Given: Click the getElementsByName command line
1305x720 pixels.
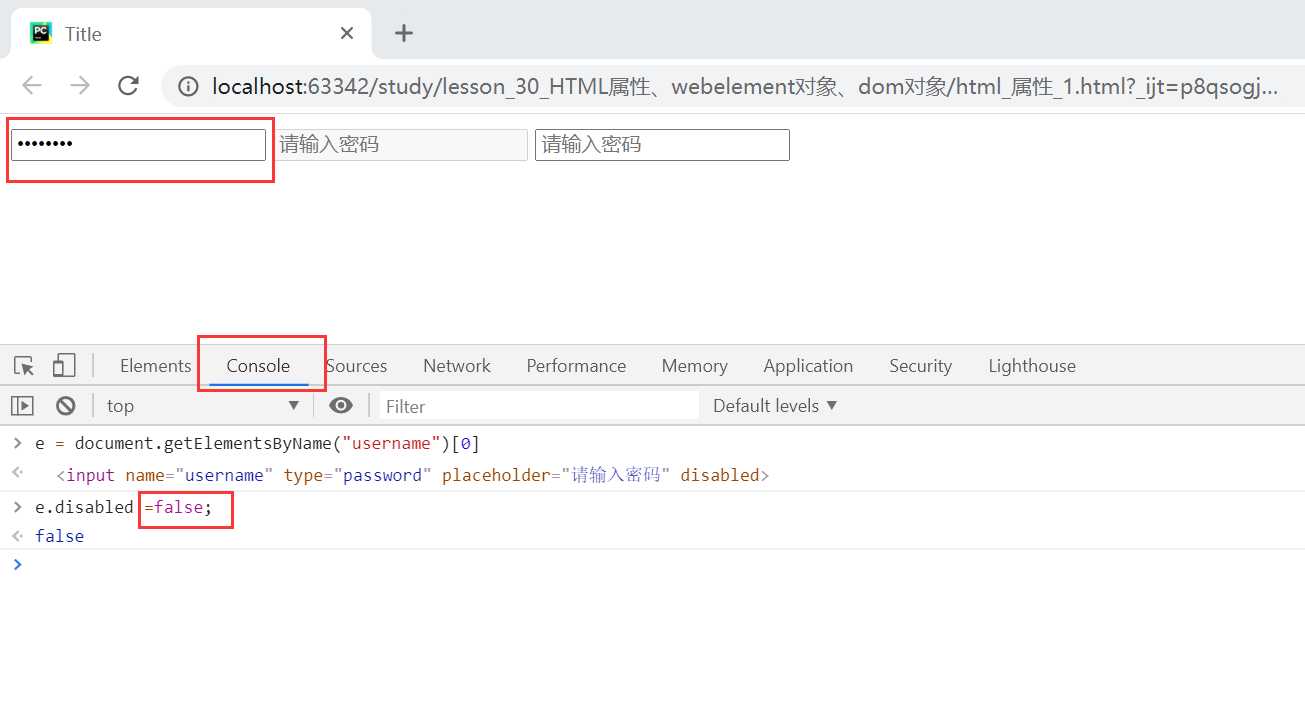Looking at the screenshot, I should click(x=258, y=443).
